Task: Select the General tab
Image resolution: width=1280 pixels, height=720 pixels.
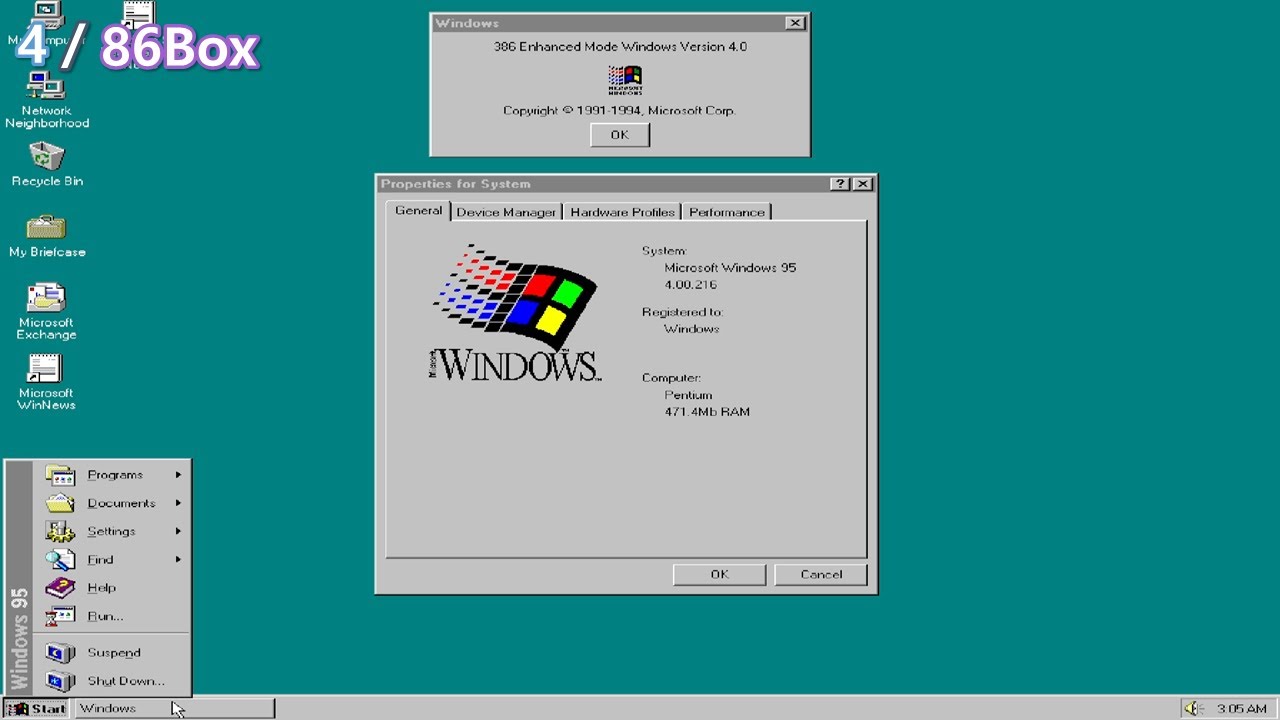Action: pyautogui.click(x=418, y=211)
